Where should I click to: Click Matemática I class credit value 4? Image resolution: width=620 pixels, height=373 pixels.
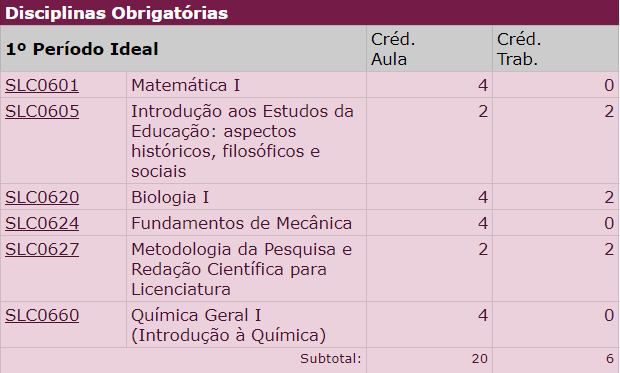click(x=483, y=85)
